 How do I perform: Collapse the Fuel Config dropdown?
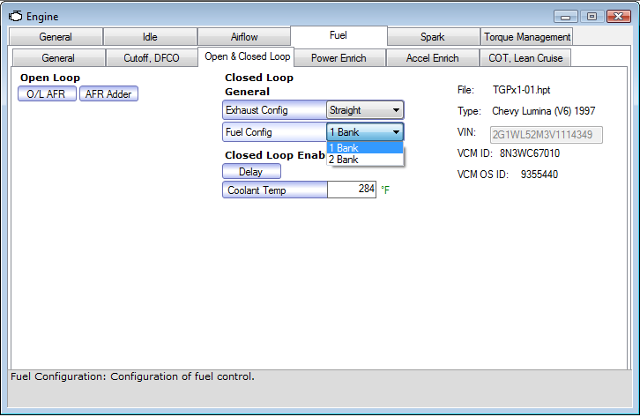click(396, 132)
